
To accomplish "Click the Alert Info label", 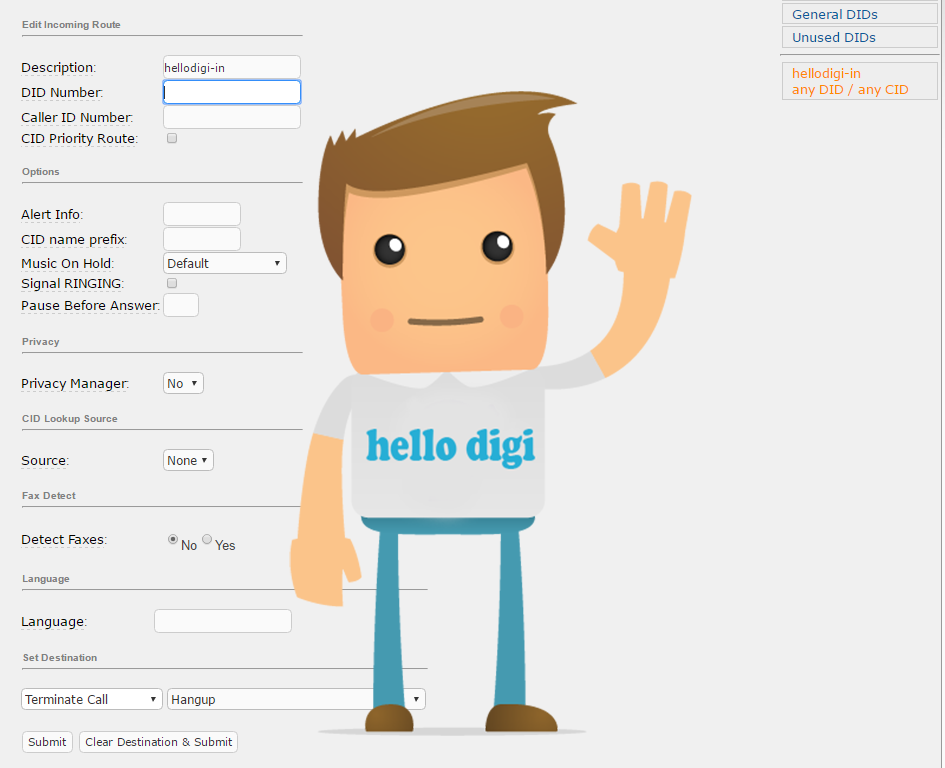I will point(52,215).
